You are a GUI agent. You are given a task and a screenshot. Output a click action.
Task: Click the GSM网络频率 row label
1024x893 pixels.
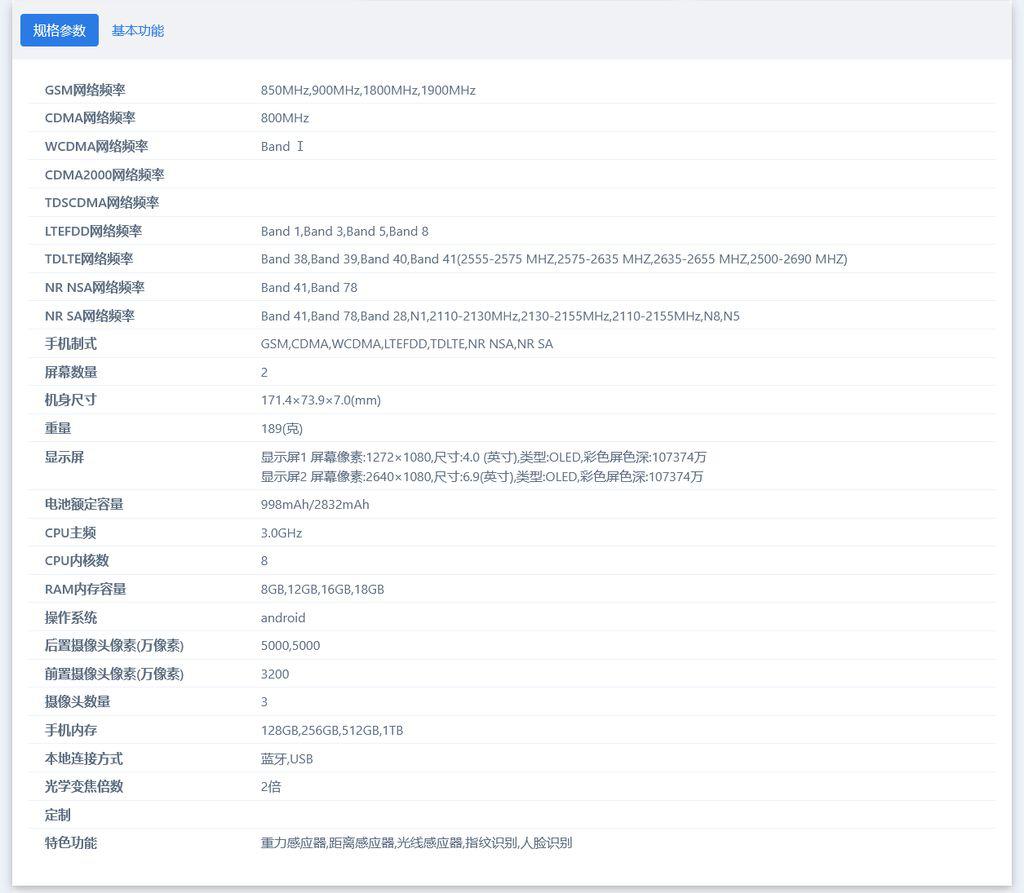click(x=85, y=90)
